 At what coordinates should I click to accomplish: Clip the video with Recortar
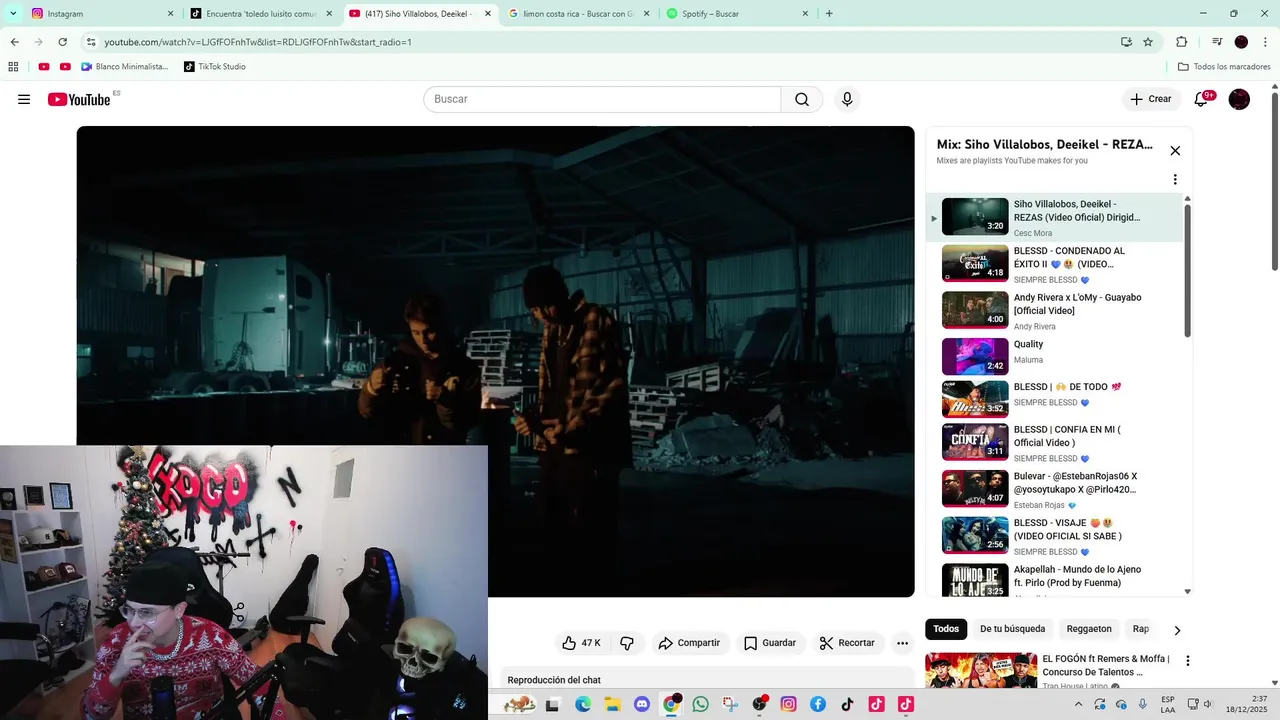tap(847, 643)
